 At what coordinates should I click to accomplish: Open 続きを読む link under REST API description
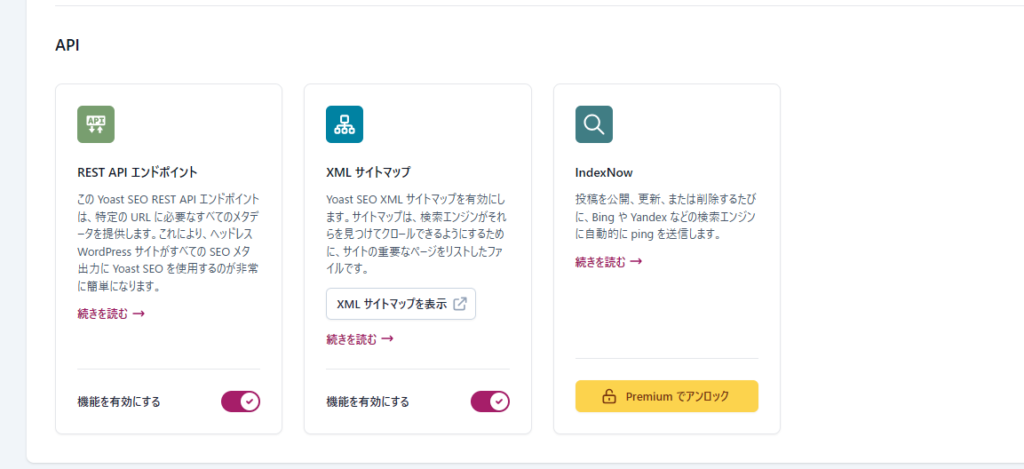click(x=103, y=314)
